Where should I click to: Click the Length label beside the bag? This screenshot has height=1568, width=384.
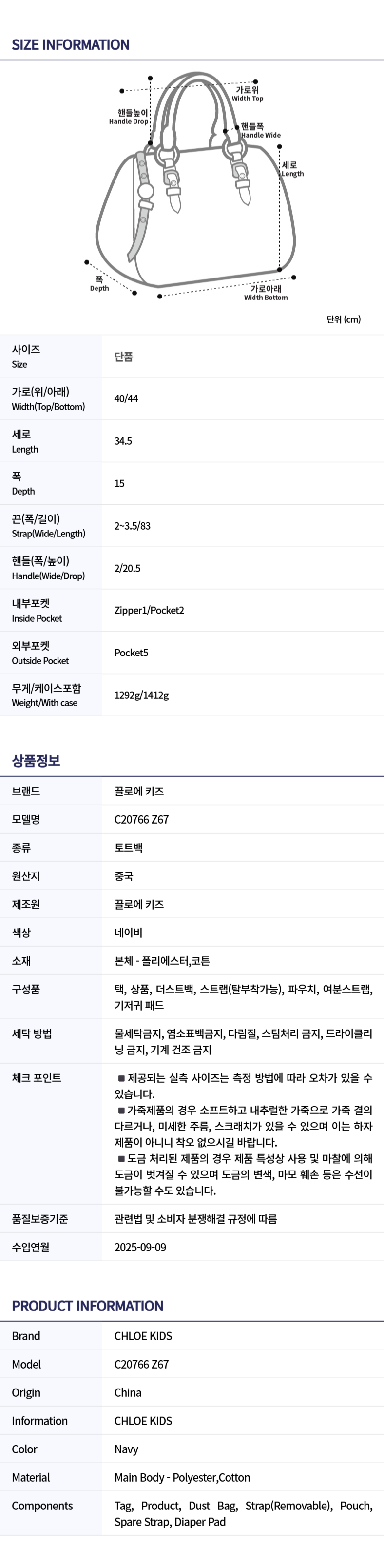292,169
